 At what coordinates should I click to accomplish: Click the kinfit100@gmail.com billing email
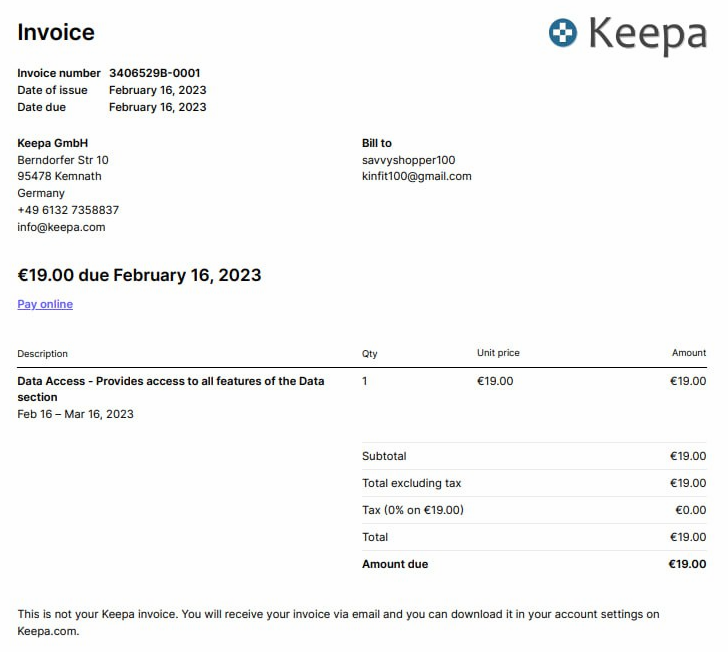click(416, 176)
